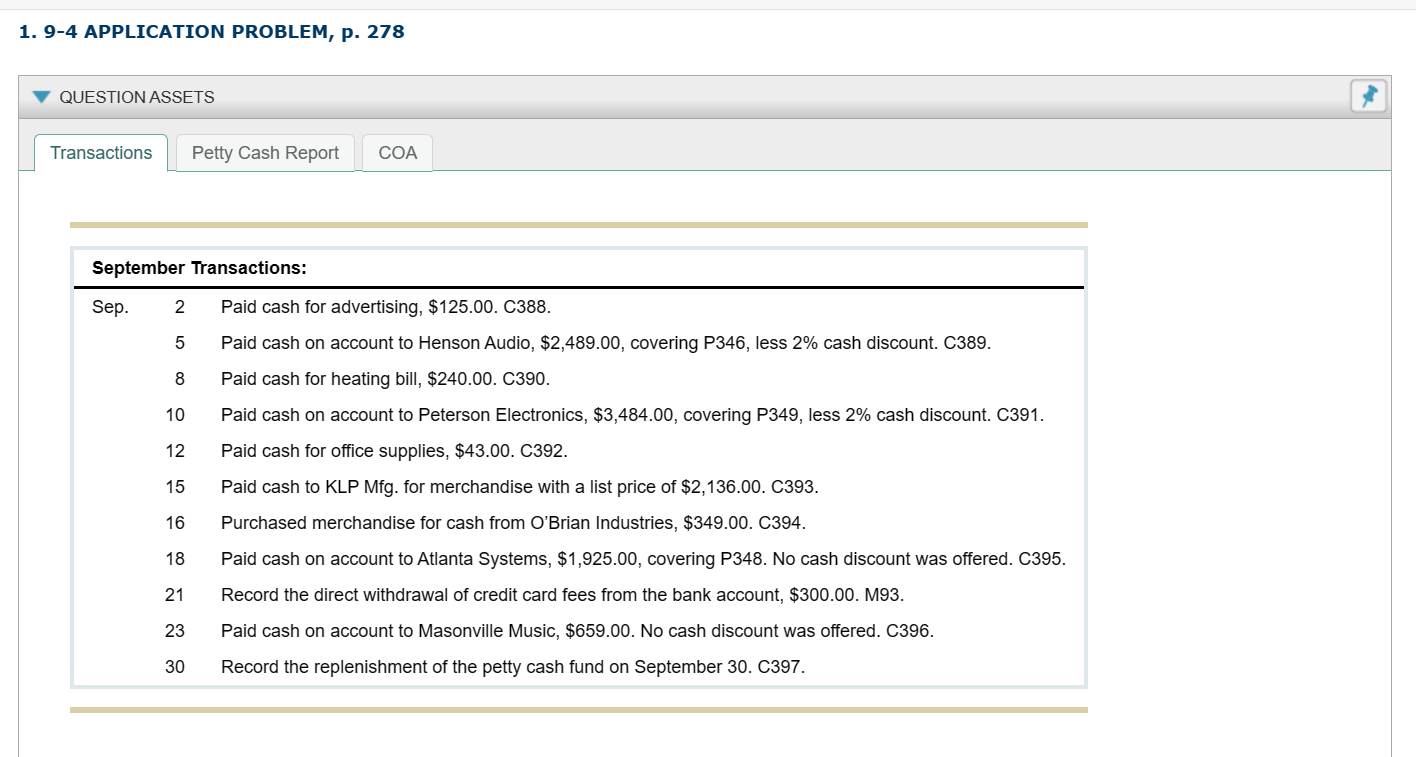Open the COA tab
Image resolution: width=1416 pixels, height=757 pixels.
point(397,153)
